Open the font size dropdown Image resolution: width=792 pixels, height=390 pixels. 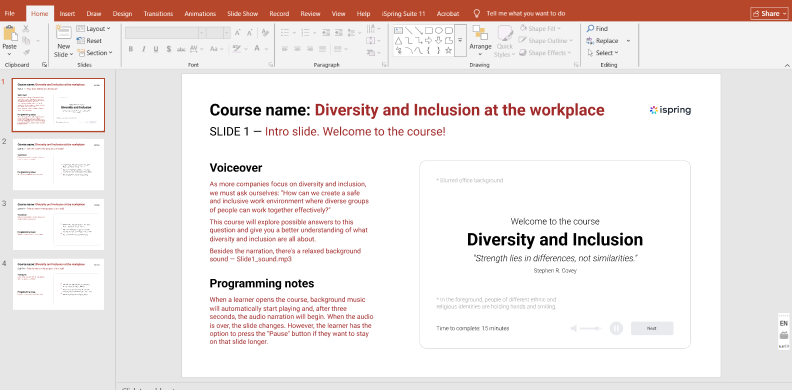(x=226, y=33)
